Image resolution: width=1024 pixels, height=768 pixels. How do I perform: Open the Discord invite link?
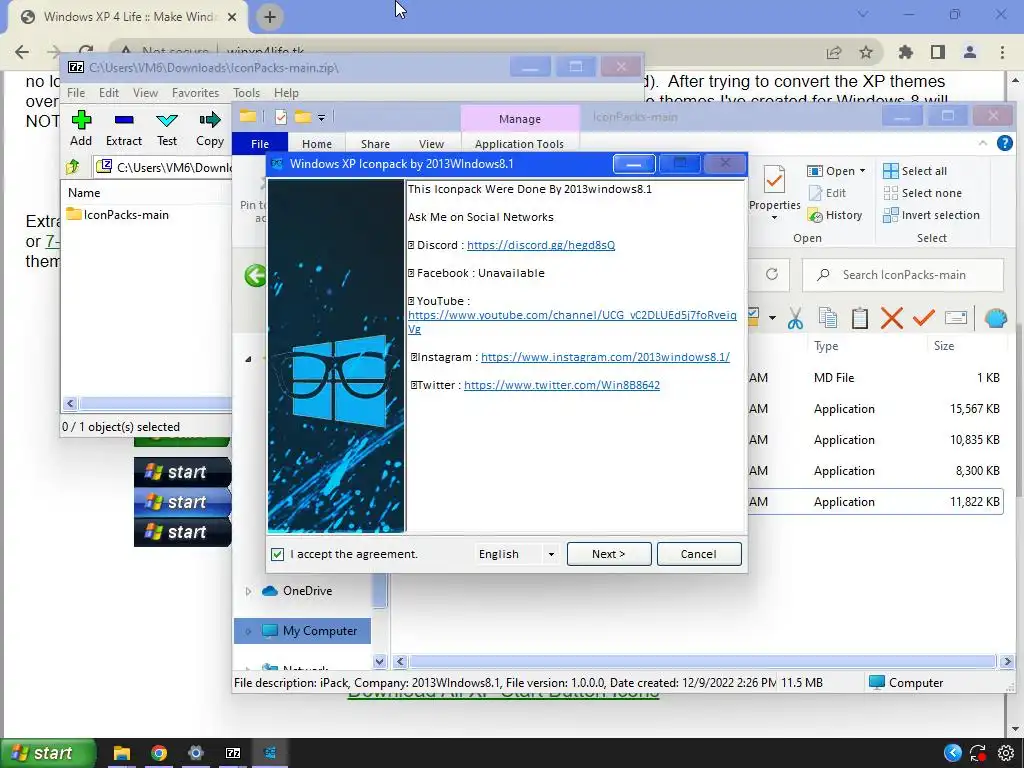(541, 245)
